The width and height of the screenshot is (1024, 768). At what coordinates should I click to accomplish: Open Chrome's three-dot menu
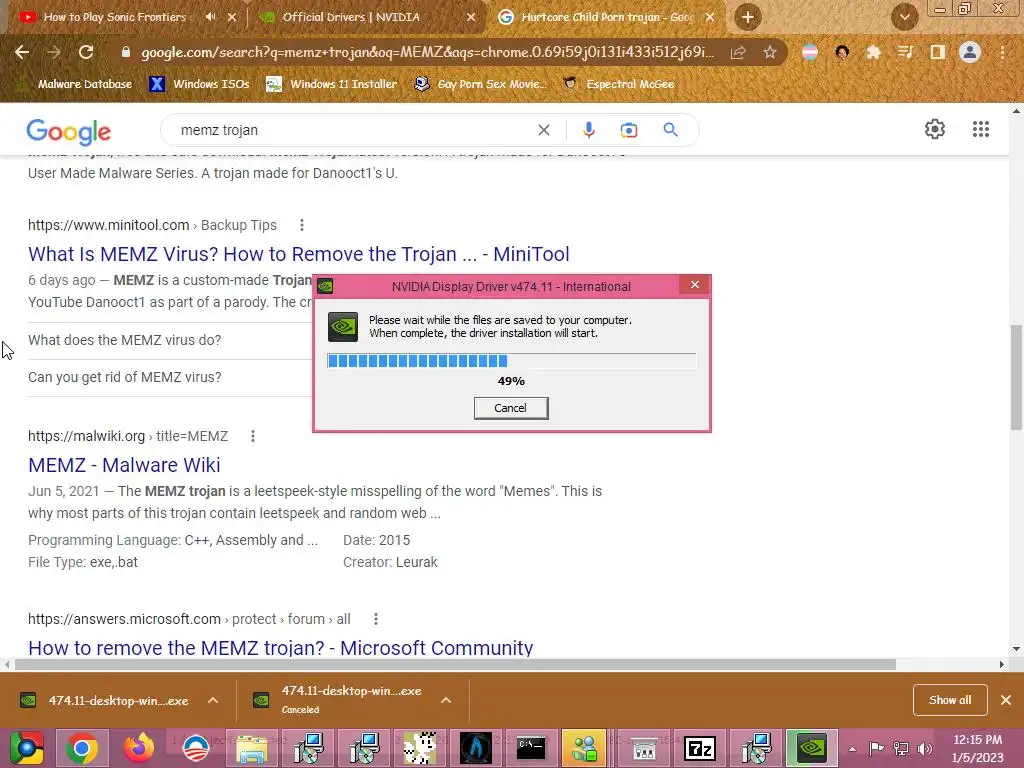[1002, 52]
